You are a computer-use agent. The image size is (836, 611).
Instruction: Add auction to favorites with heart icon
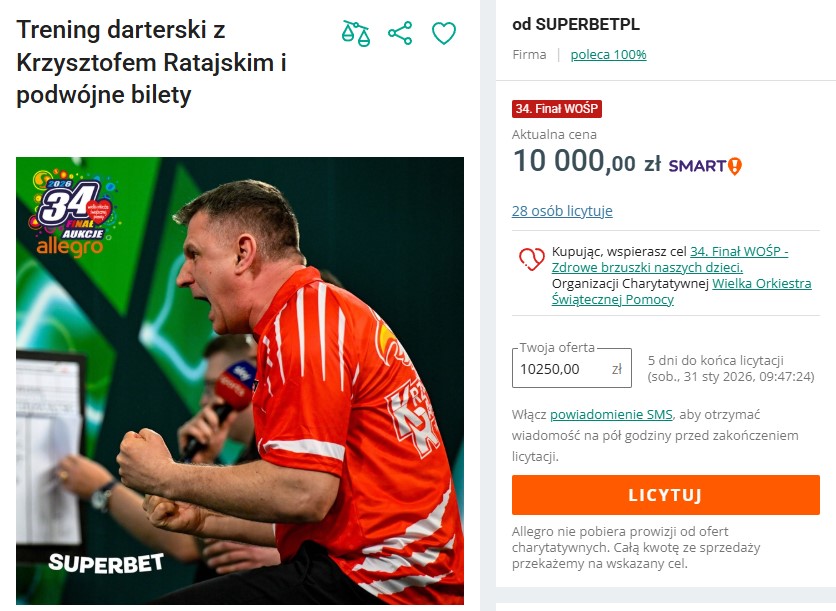coord(444,34)
